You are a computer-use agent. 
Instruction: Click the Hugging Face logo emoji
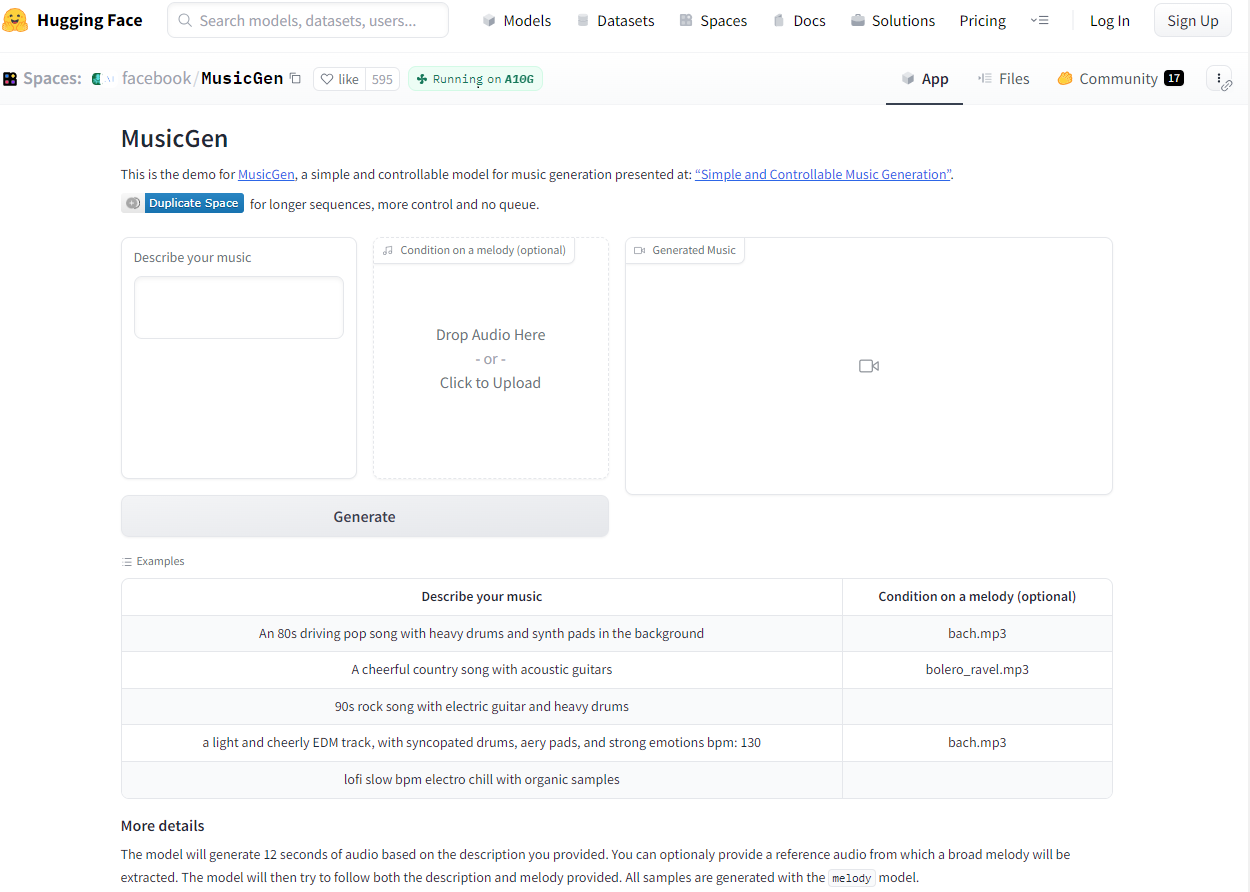click(x=15, y=20)
